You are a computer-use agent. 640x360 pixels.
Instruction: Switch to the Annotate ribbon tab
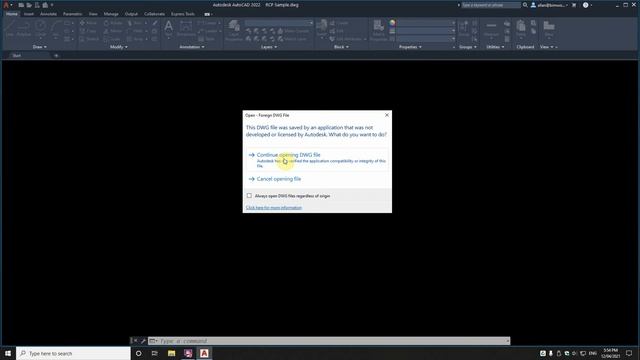tap(48, 14)
